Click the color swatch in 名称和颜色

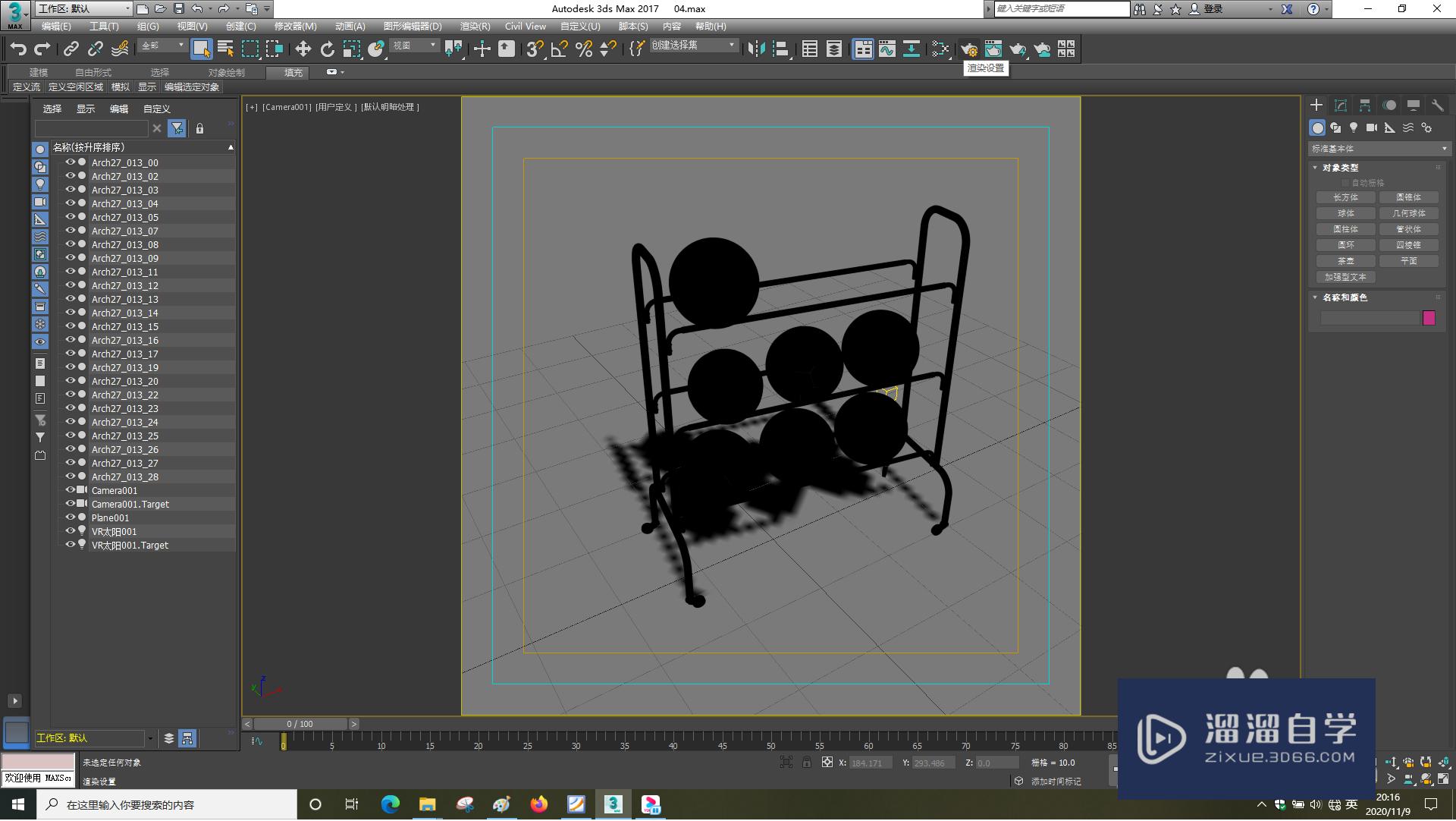pos(1431,318)
